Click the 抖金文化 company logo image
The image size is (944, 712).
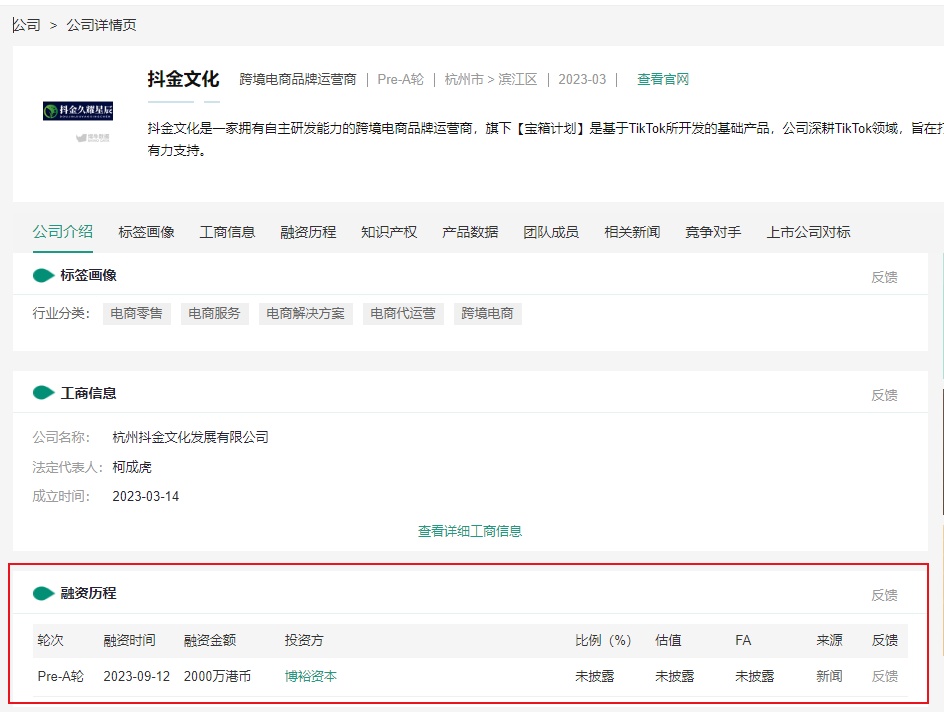[78, 111]
